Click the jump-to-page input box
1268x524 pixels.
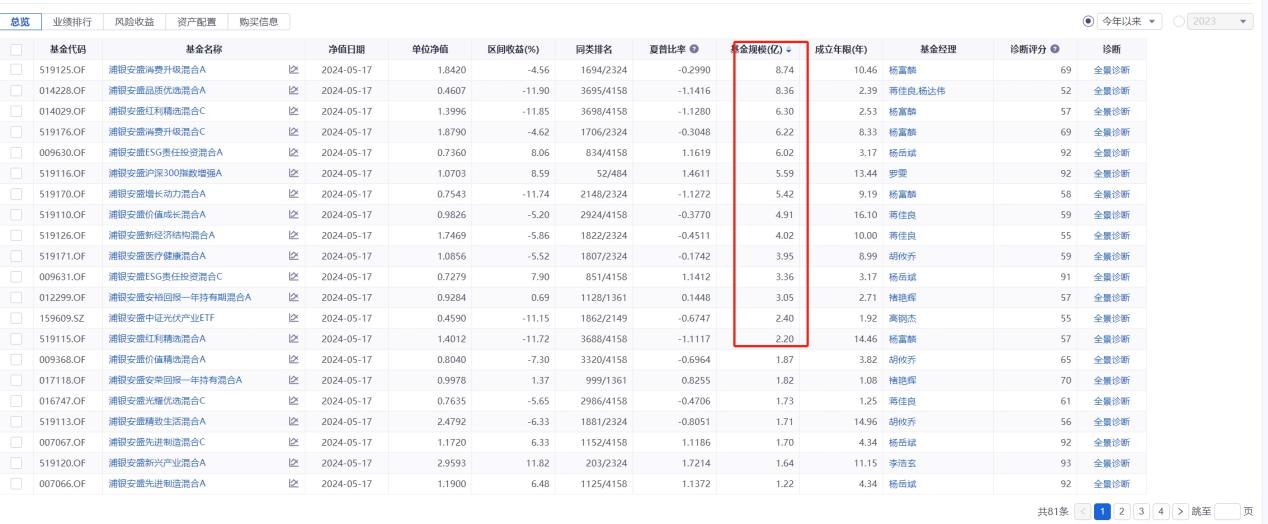[x=1227, y=511]
